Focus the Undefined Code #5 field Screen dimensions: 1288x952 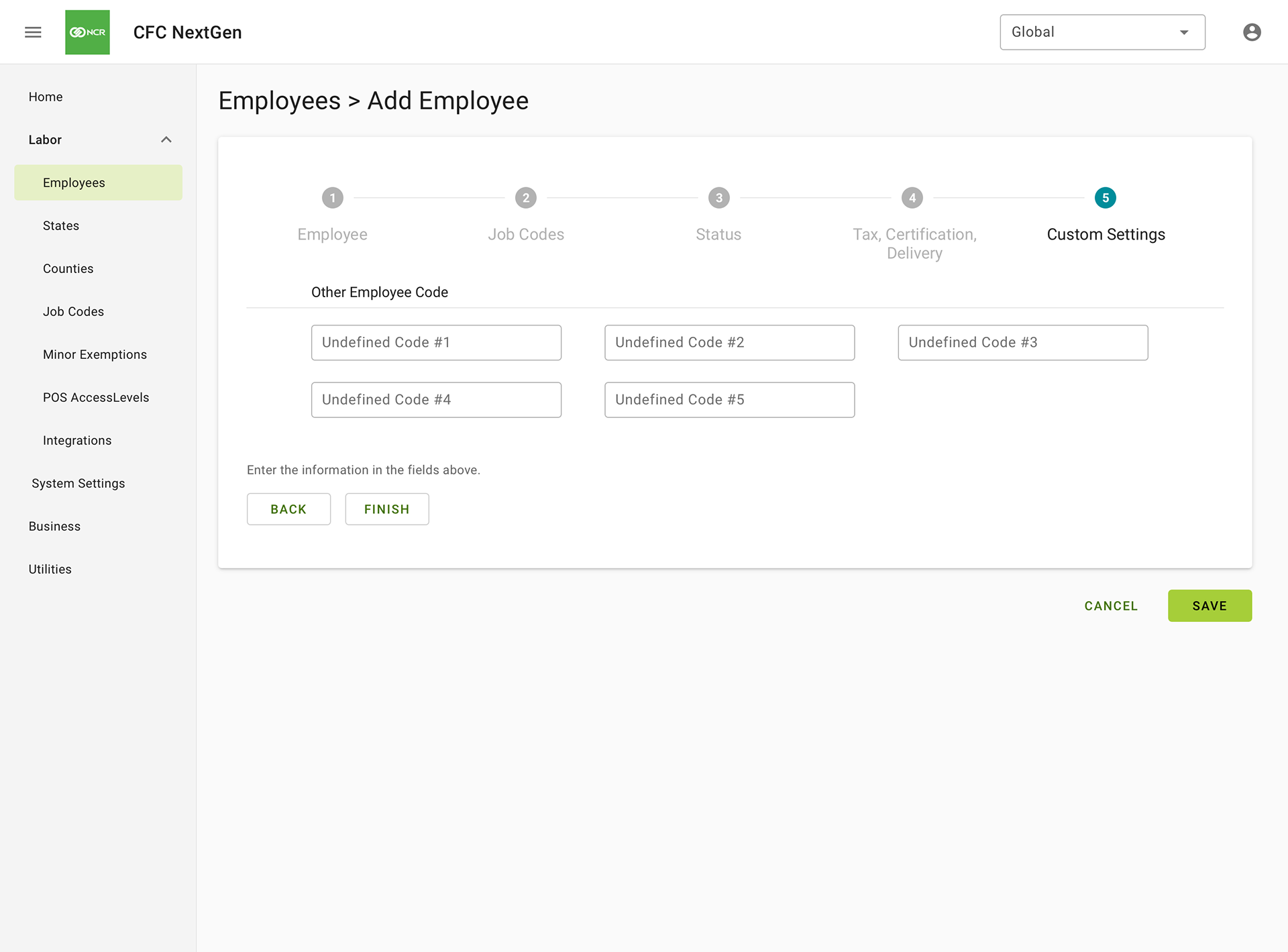tap(730, 400)
